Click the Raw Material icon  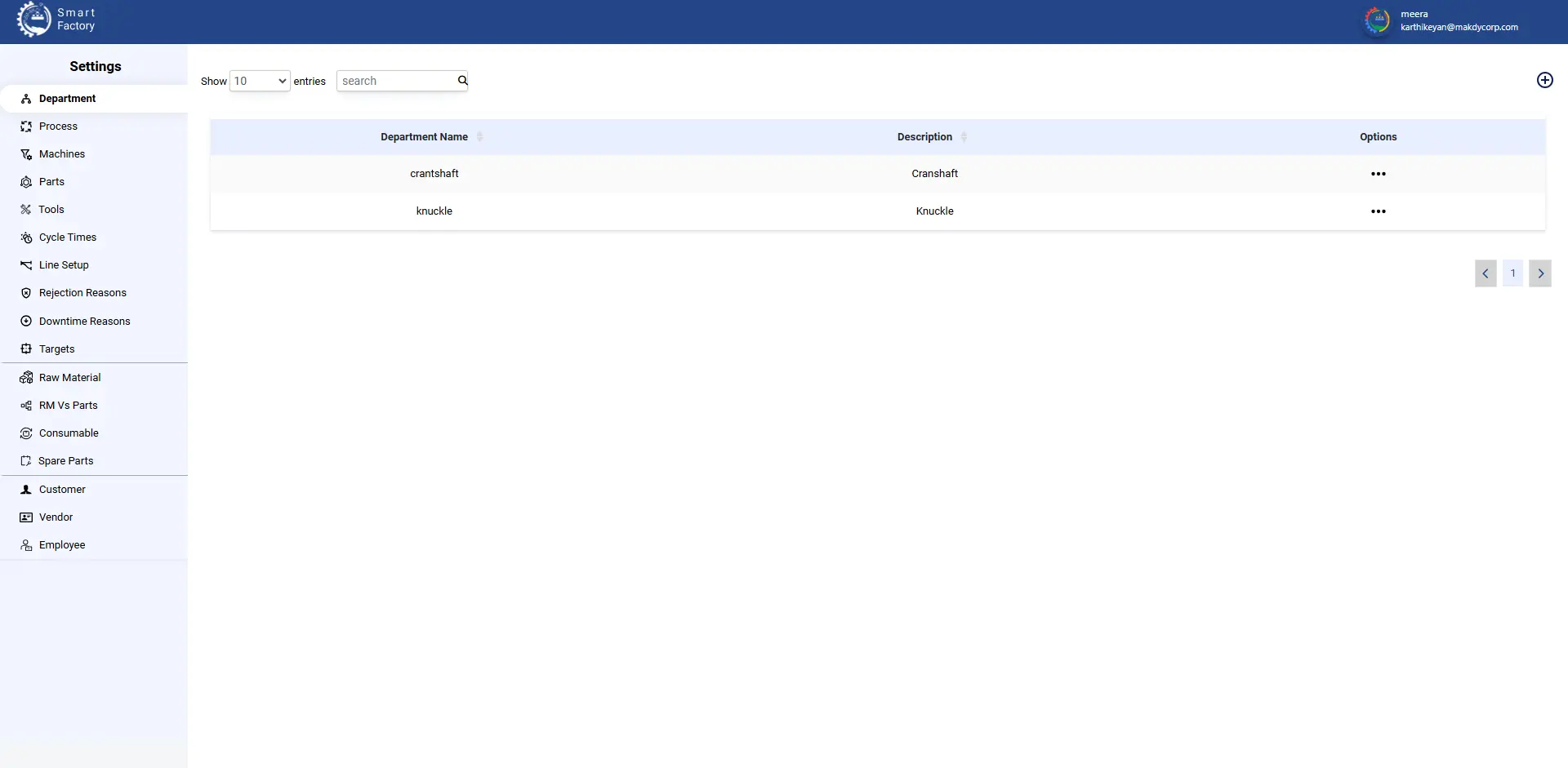coord(26,378)
